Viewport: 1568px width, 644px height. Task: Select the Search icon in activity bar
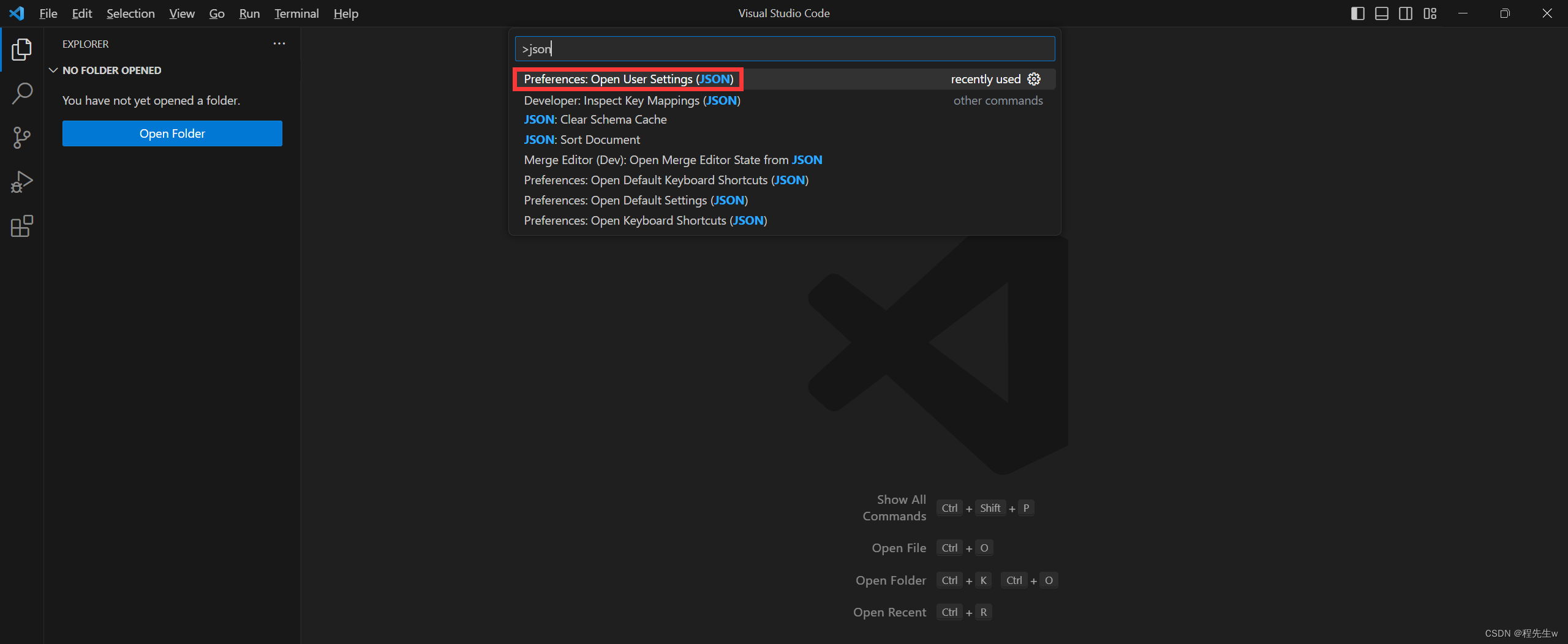click(22, 94)
